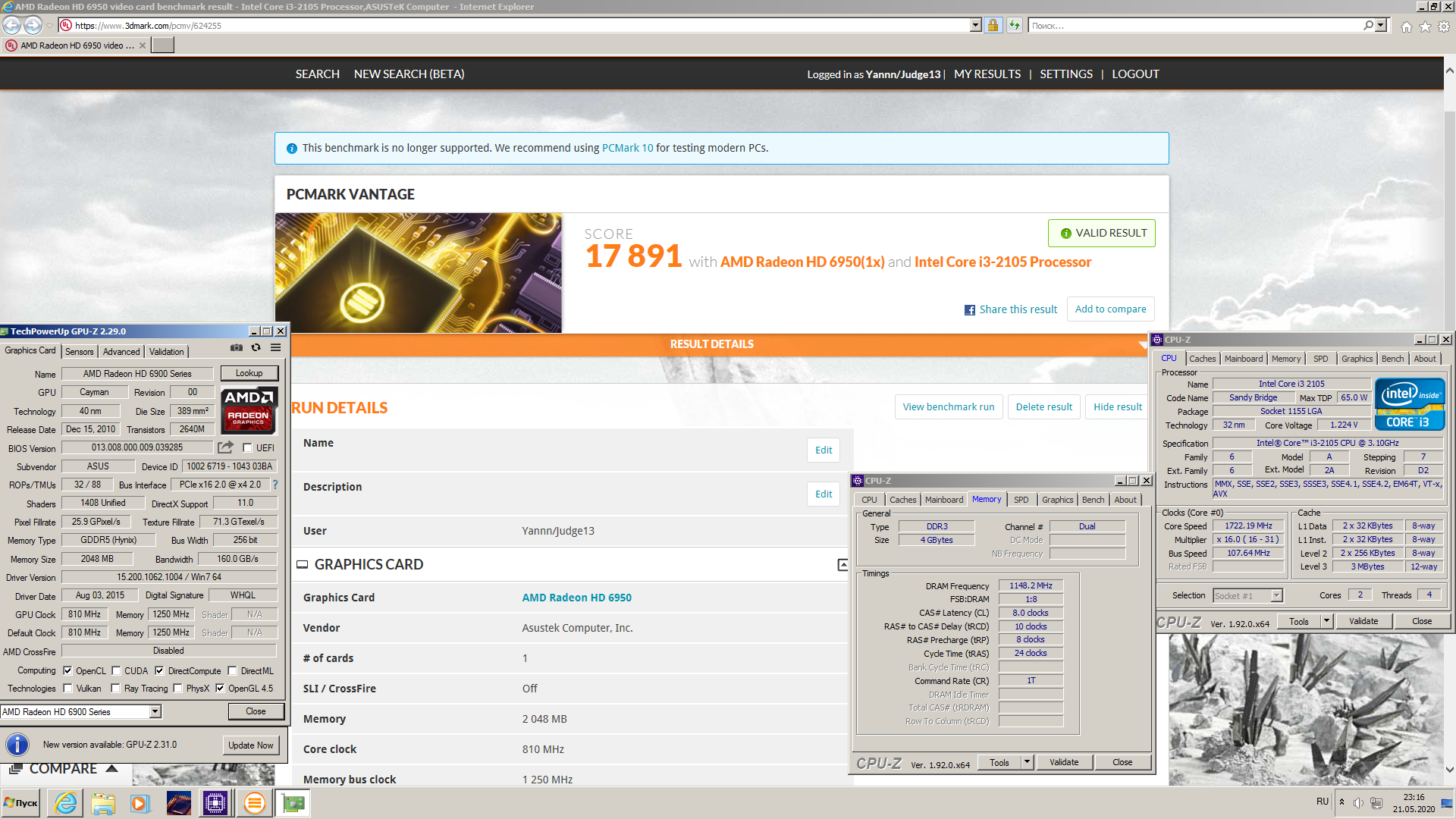Click Edit next to Description

pyautogui.click(x=824, y=494)
